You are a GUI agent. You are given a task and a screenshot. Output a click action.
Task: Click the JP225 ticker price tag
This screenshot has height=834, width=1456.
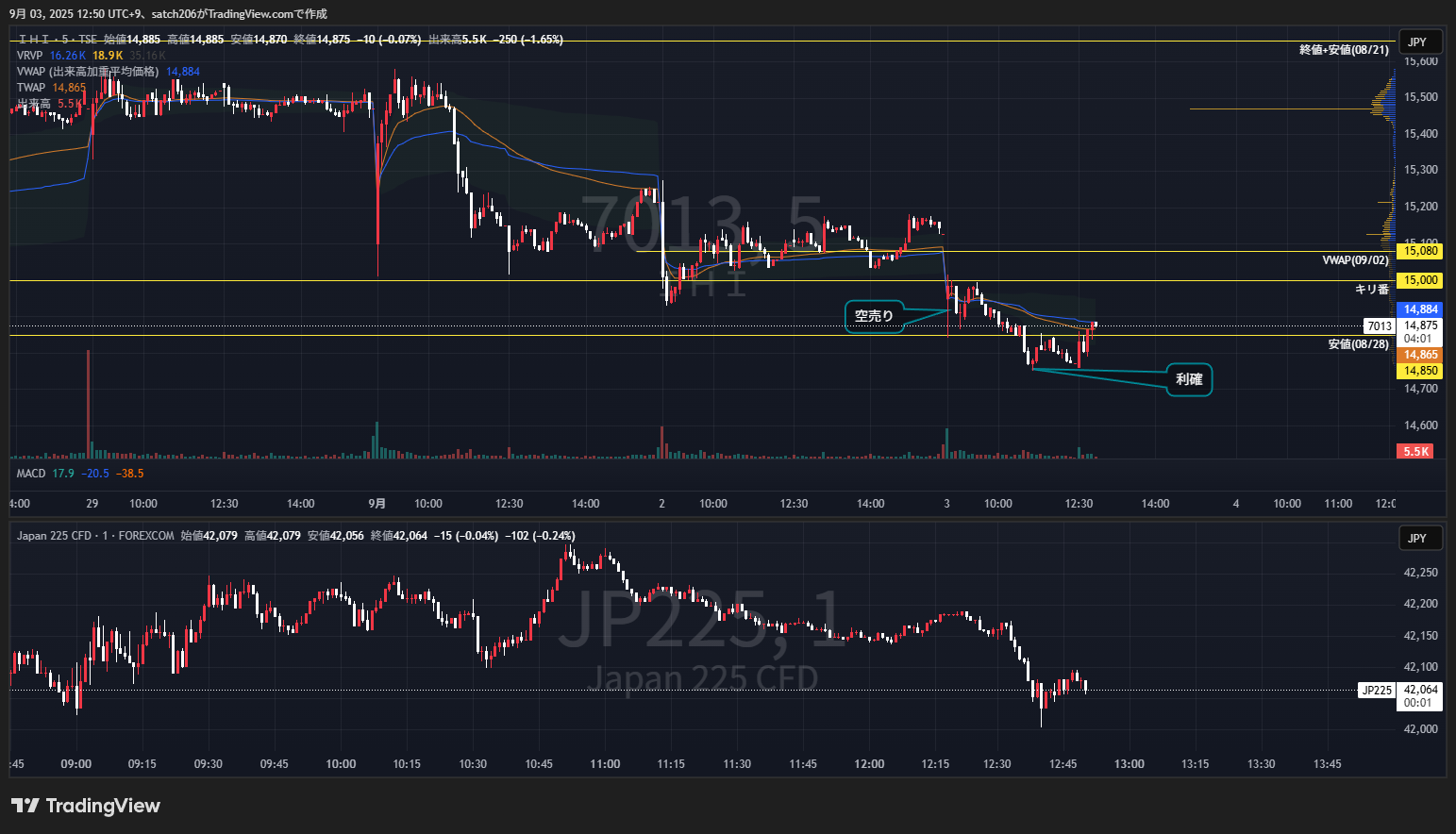point(1377,691)
